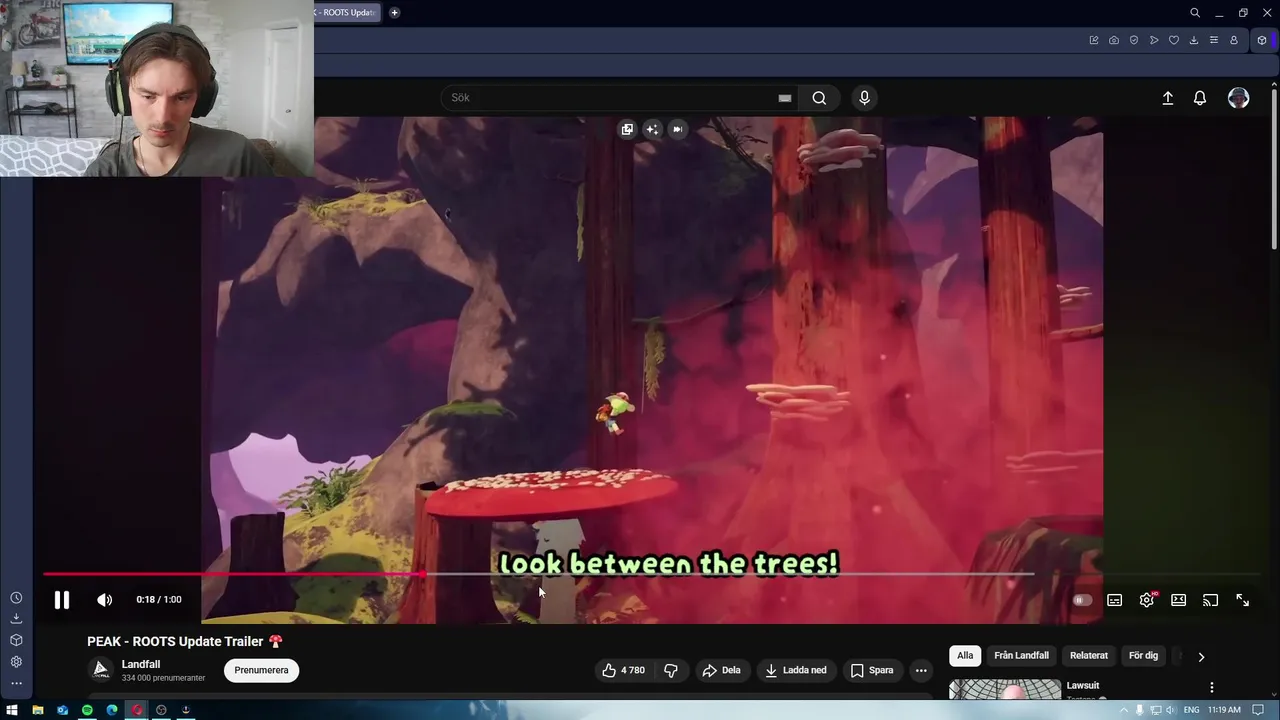
Task: Expand the sidebar three-dot menu
Action: click(16, 684)
